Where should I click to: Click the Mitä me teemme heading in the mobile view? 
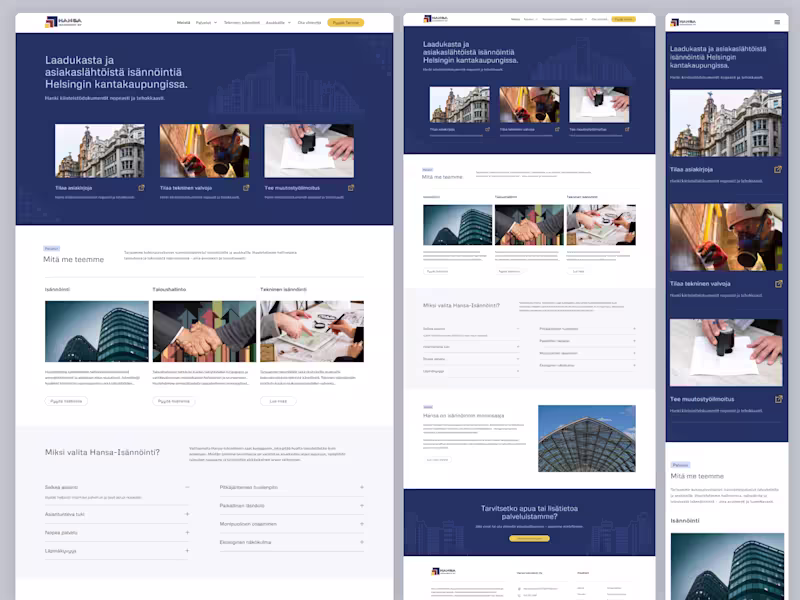[x=697, y=476]
